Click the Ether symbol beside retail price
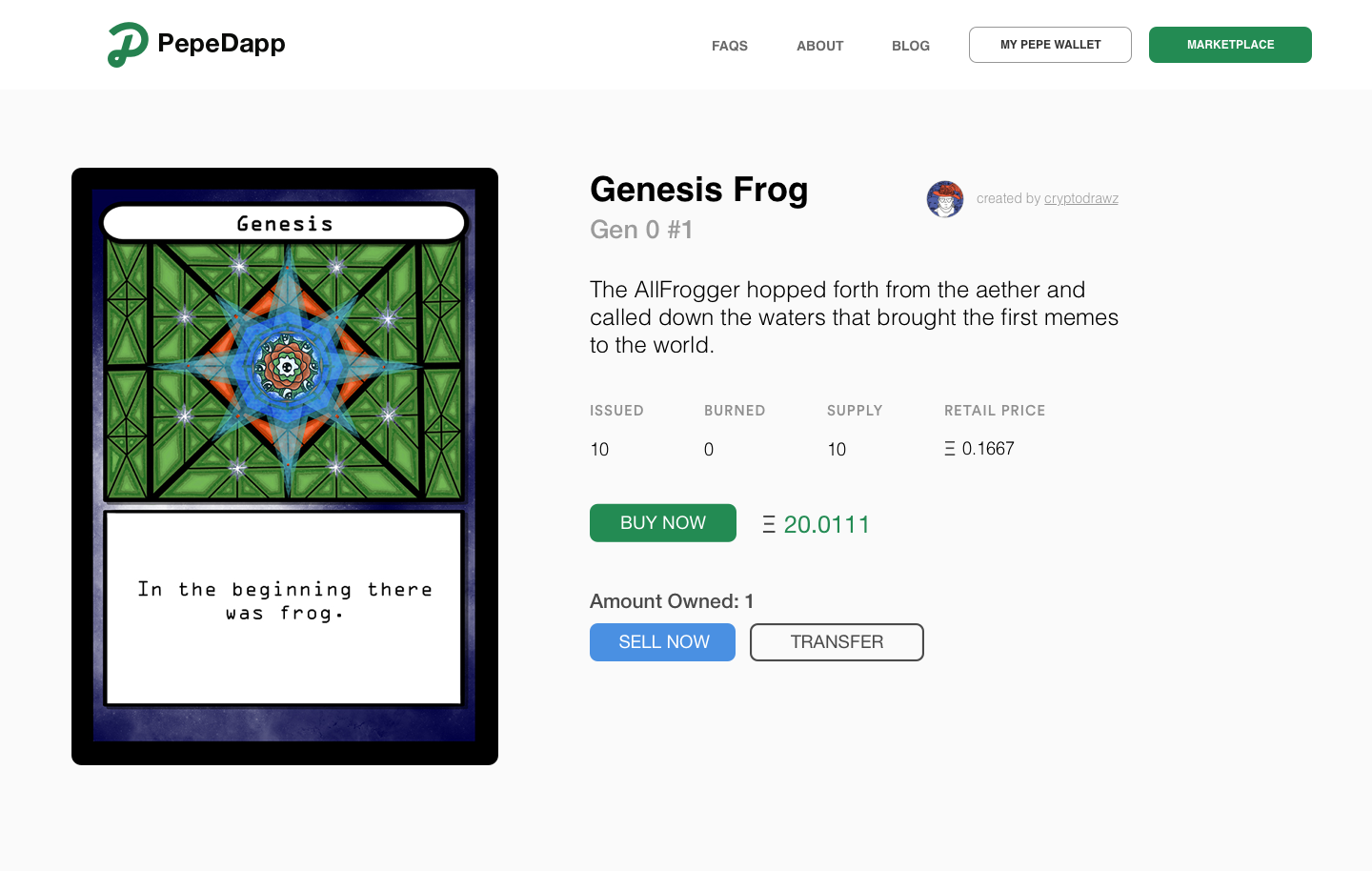The width and height of the screenshot is (1372, 871). coord(950,449)
